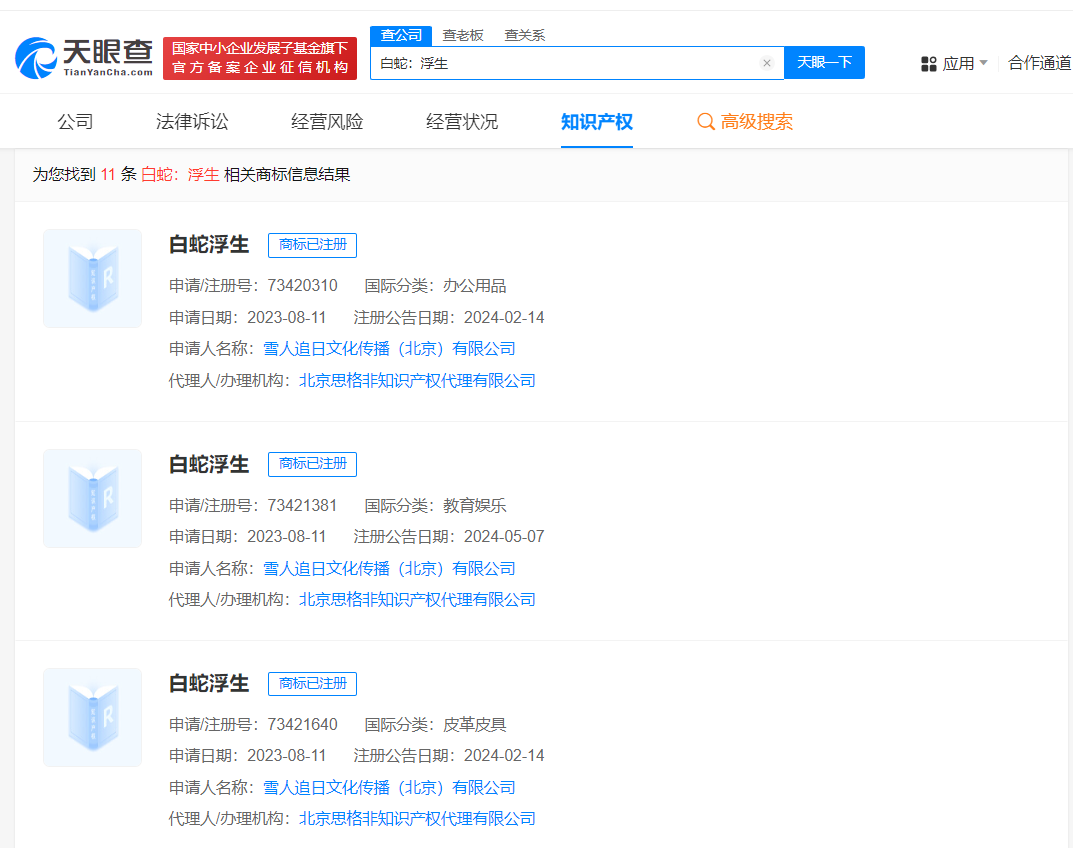
Task: Open 北京思格非知识产权代理有限公司 agent link
Action: pos(418,380)
